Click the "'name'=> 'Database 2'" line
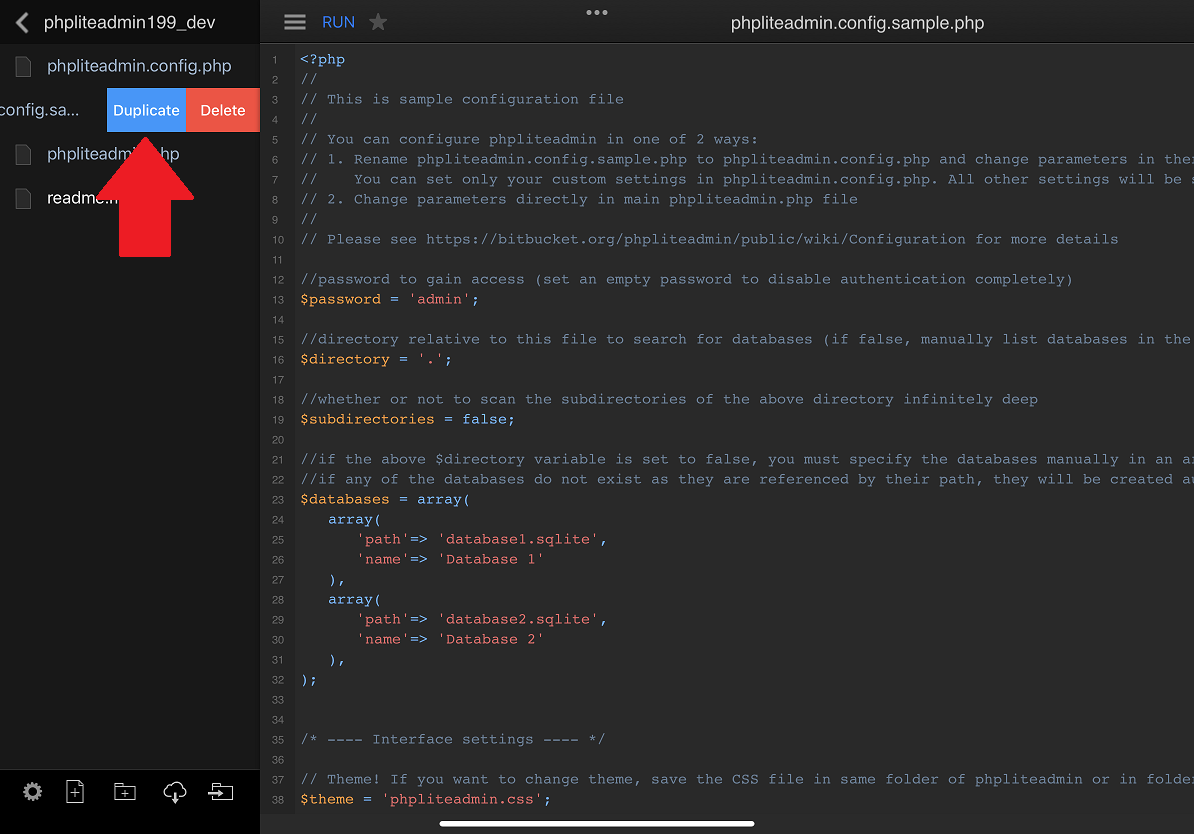This screenshot has width=1194, height=834. pyautogui.click(x=450, y=640)
